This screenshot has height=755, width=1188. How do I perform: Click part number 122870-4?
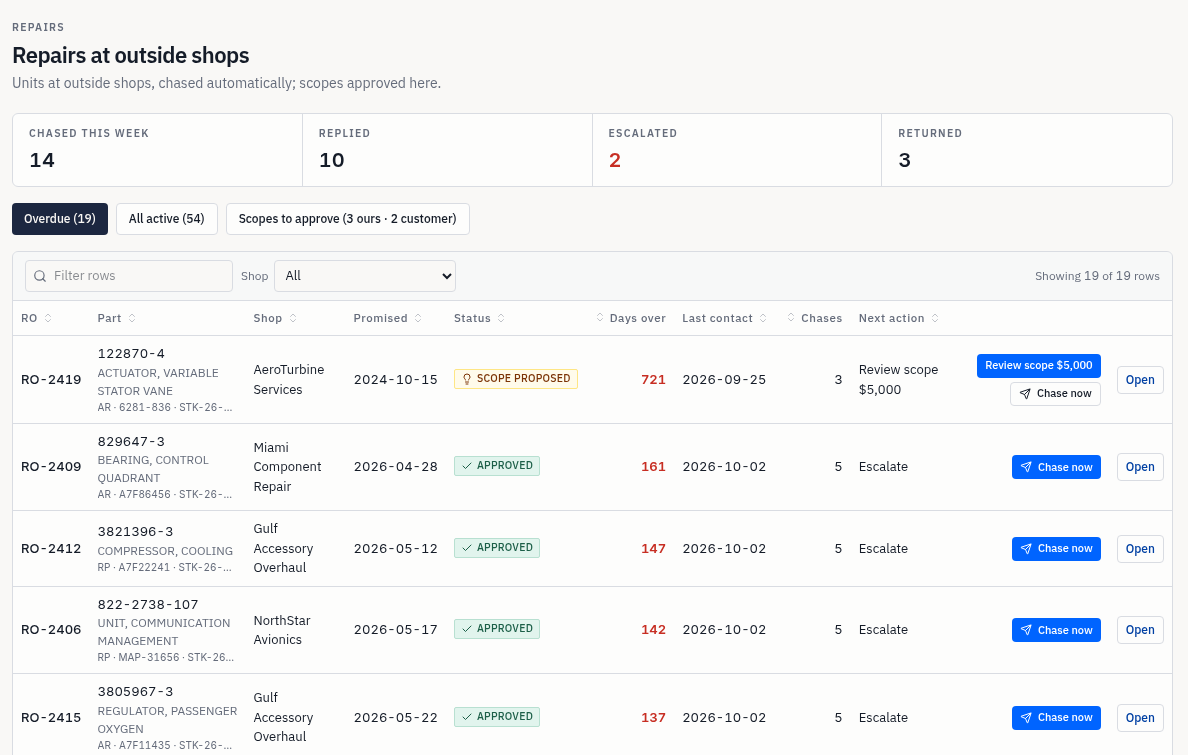(x=131, y=354)
